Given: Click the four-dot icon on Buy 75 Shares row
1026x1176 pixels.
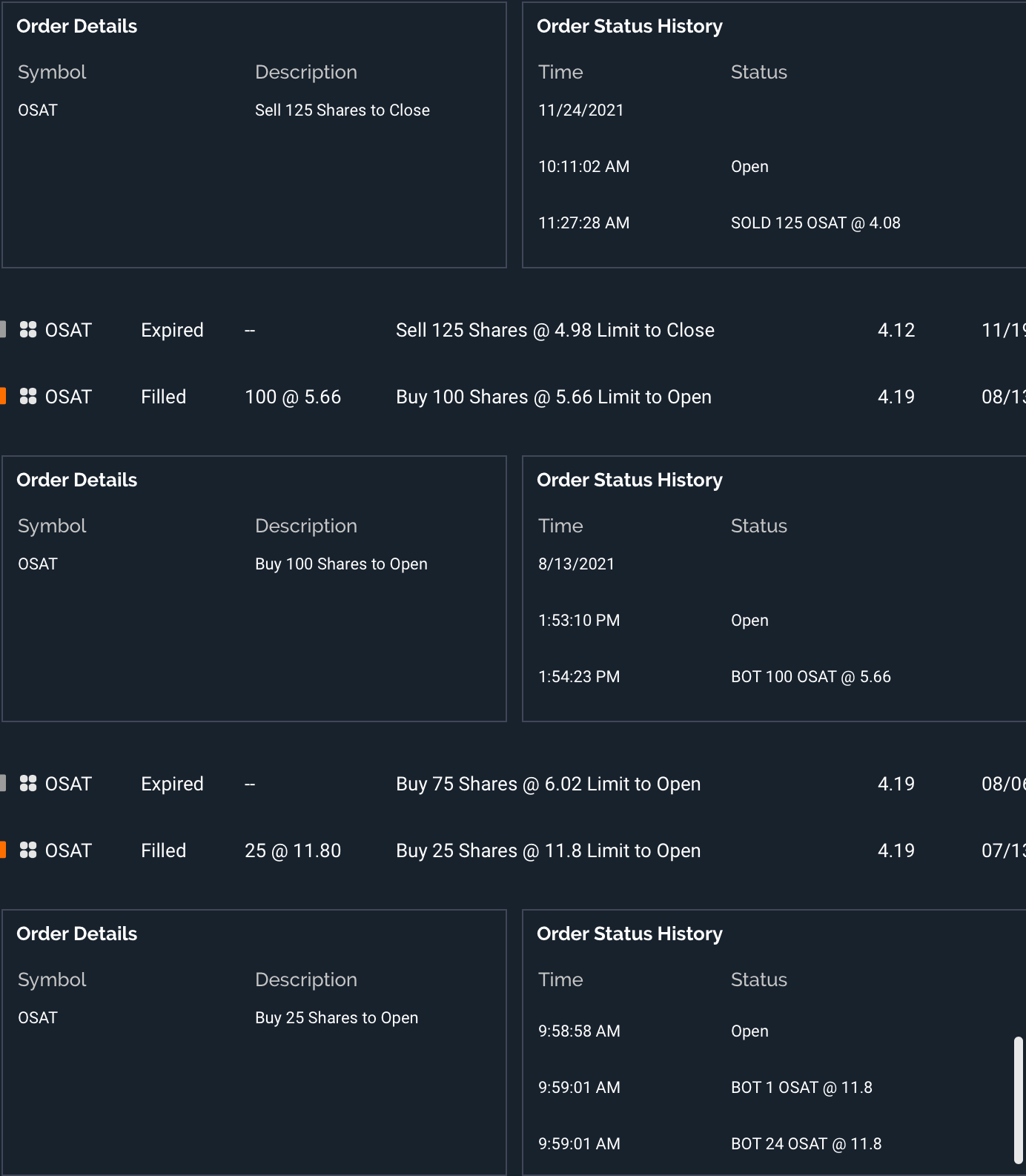Looking at the screenshot, I should point(28,784).
